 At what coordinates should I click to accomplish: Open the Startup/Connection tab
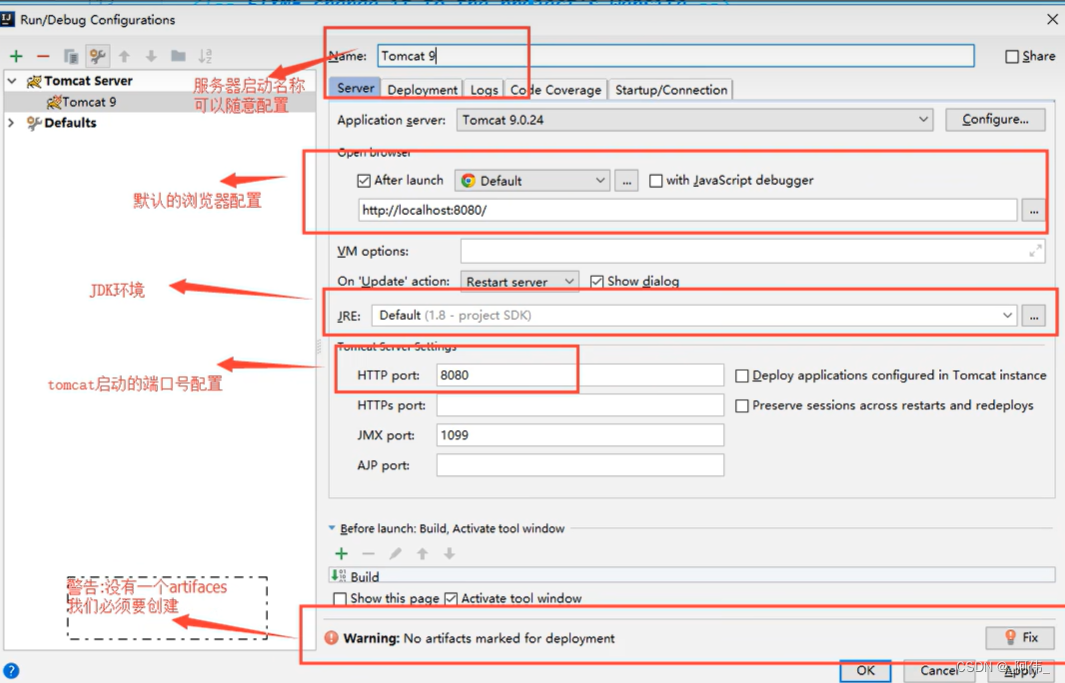(671, 90)
